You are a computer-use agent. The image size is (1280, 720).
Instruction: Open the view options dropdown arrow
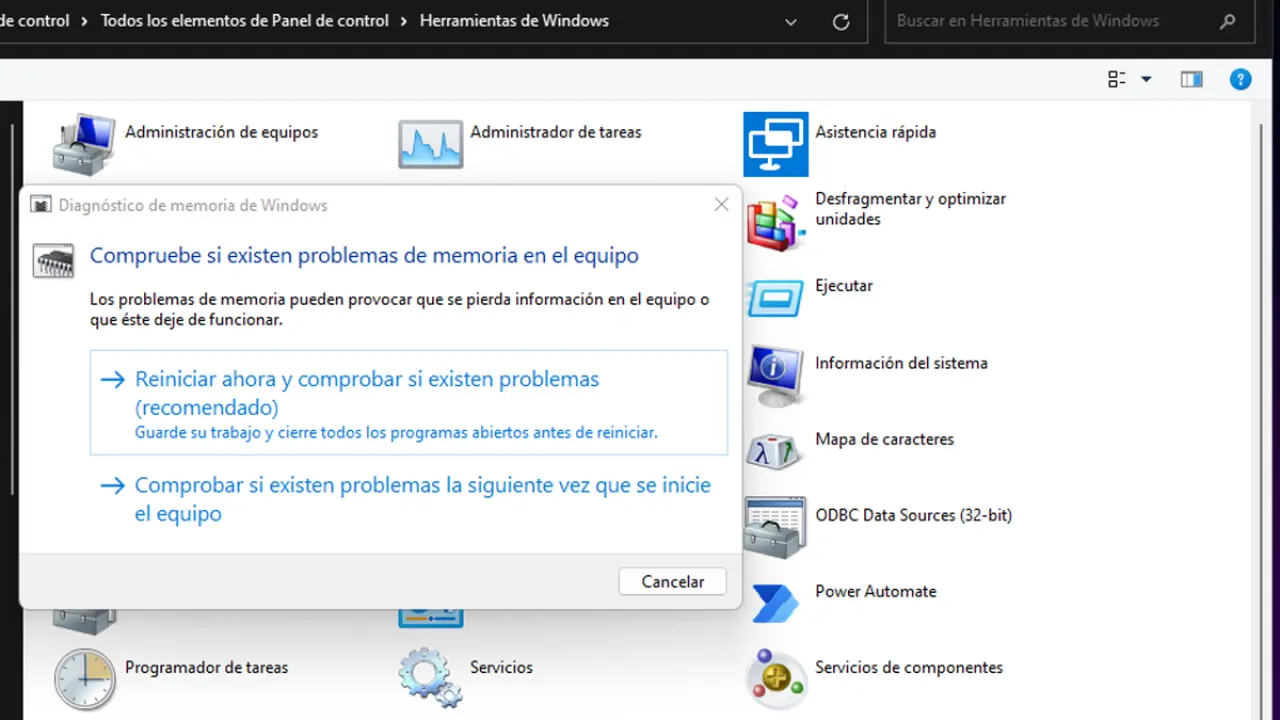[1146, 80]
